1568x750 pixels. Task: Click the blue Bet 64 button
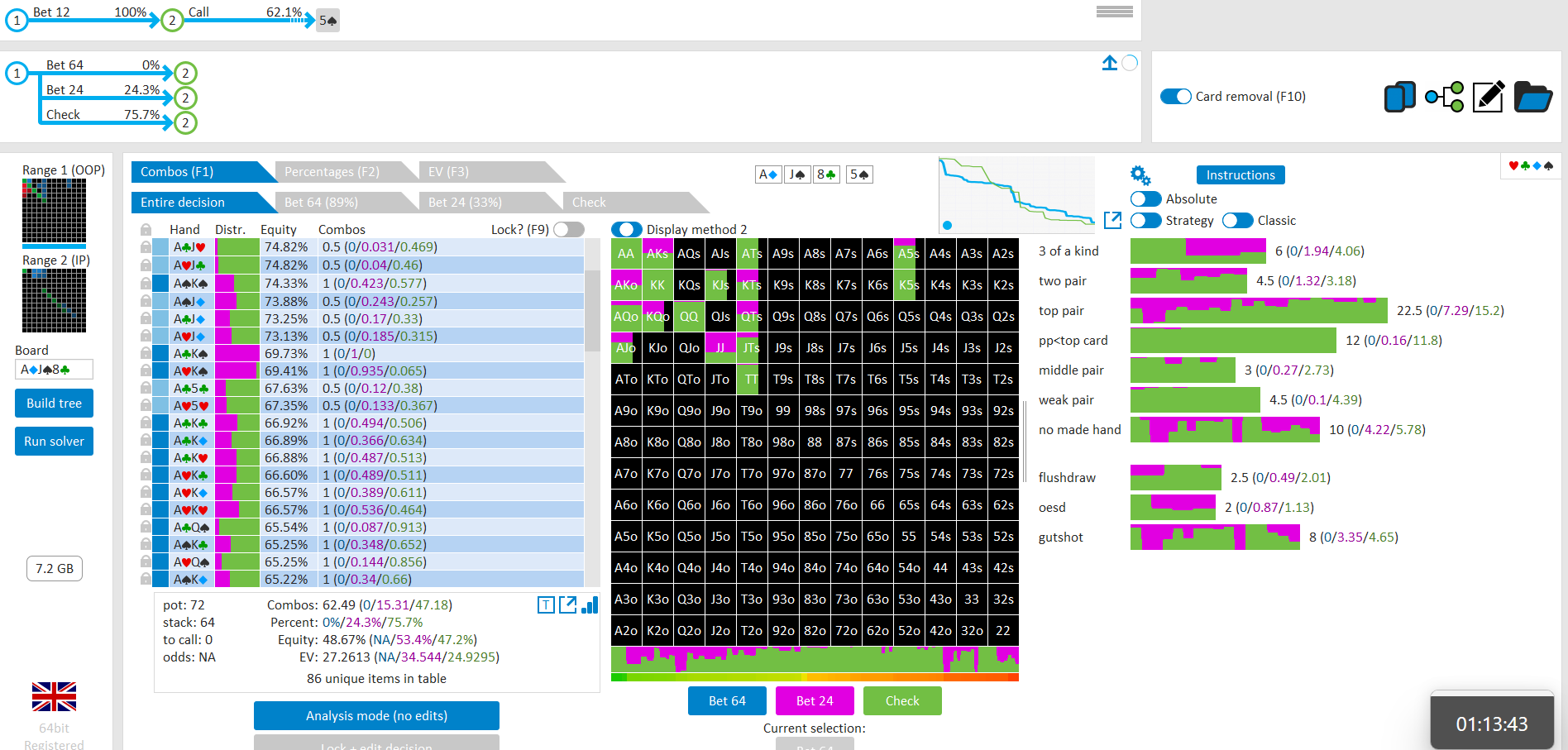(x=727, y=701)
